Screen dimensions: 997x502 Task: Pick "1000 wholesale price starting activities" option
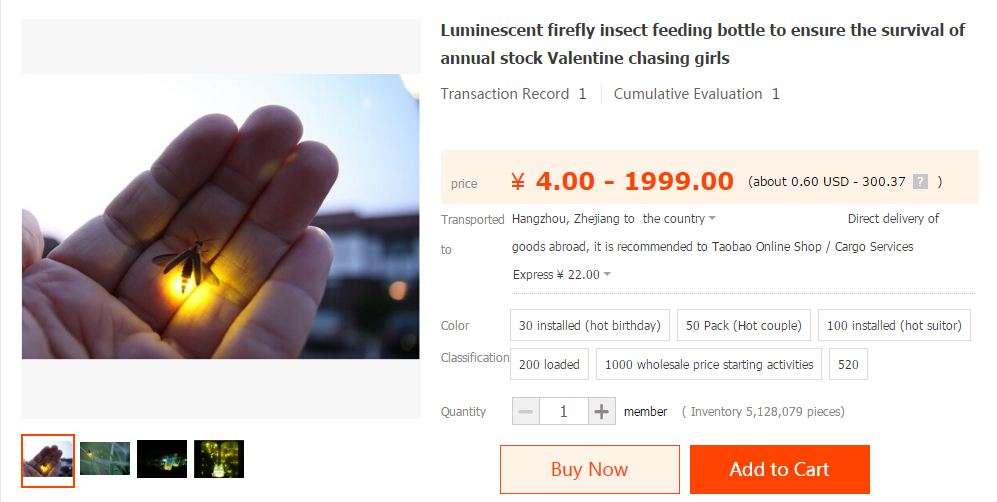pyautogui.click(x=709, y=364)
